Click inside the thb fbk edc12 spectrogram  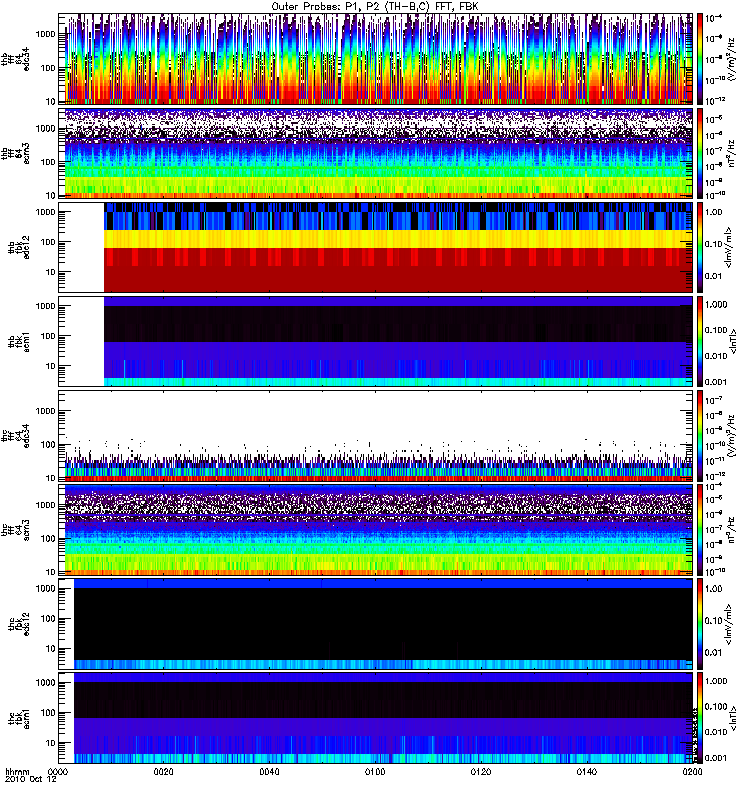[x=375, y=247]
